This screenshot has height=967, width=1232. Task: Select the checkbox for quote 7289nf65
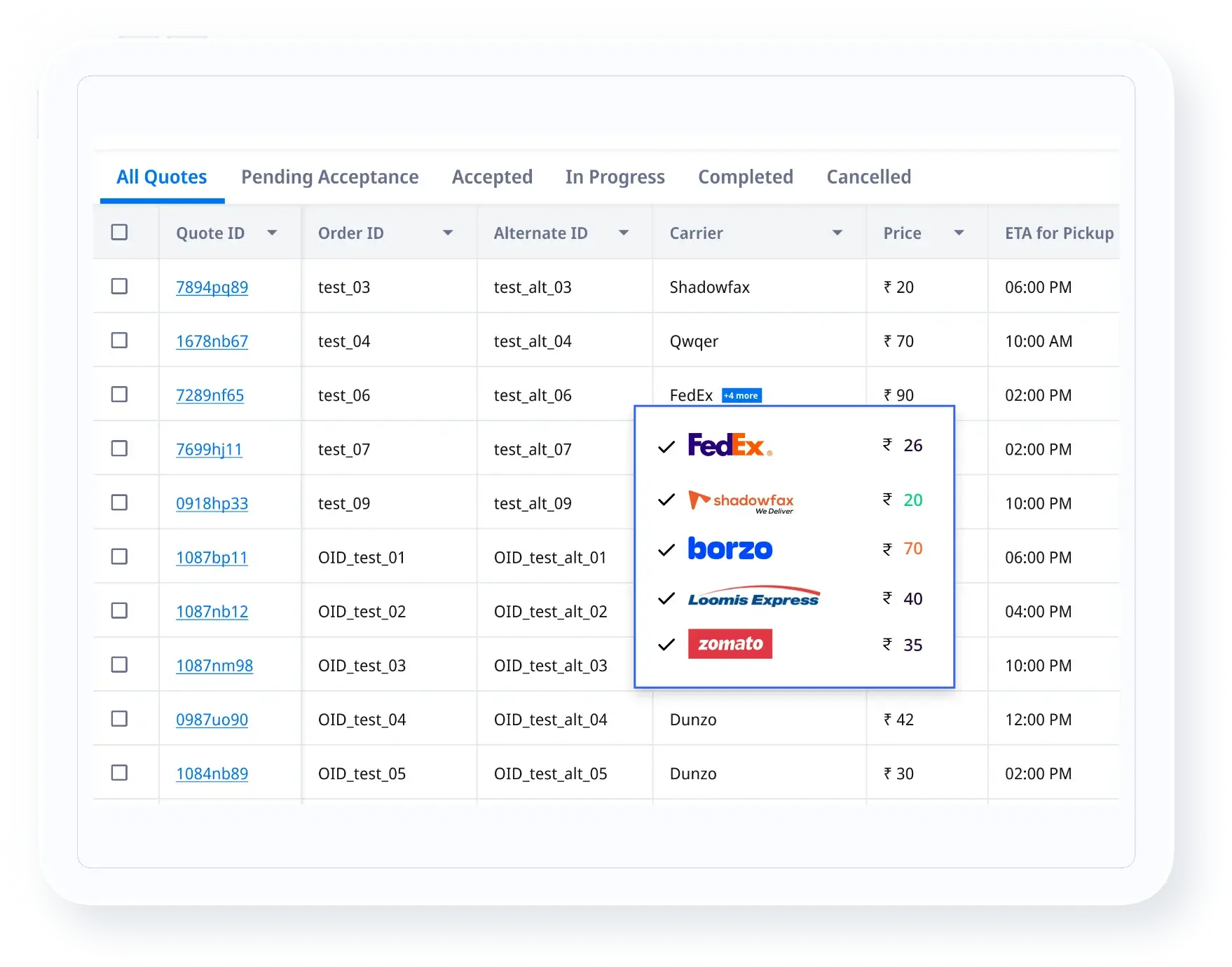point(120,394)
